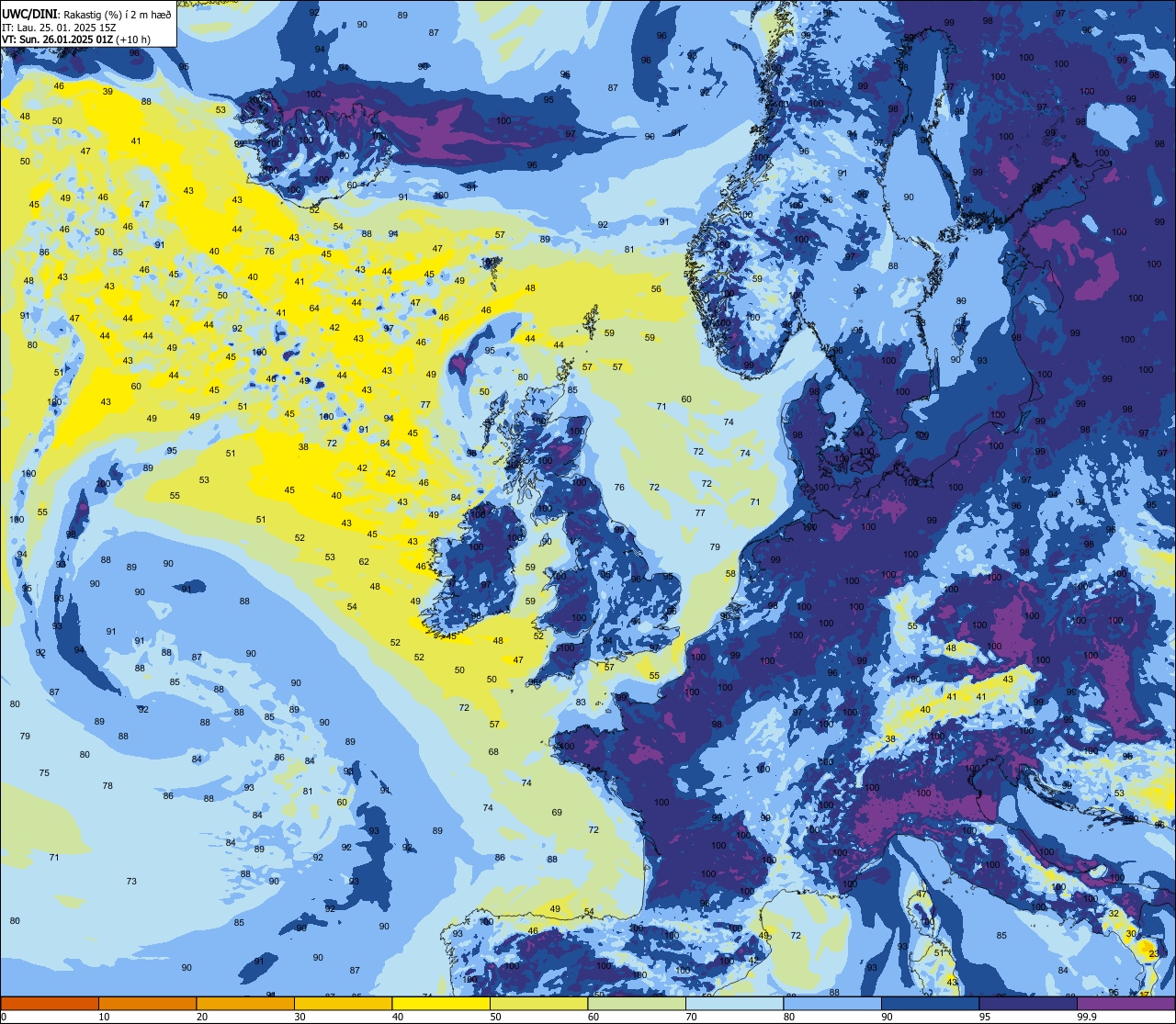Image resolution: width=1176 pixels, height=1024 pixels.
Task: Click the legend label '10'
Action: [x=105, y=1017]
